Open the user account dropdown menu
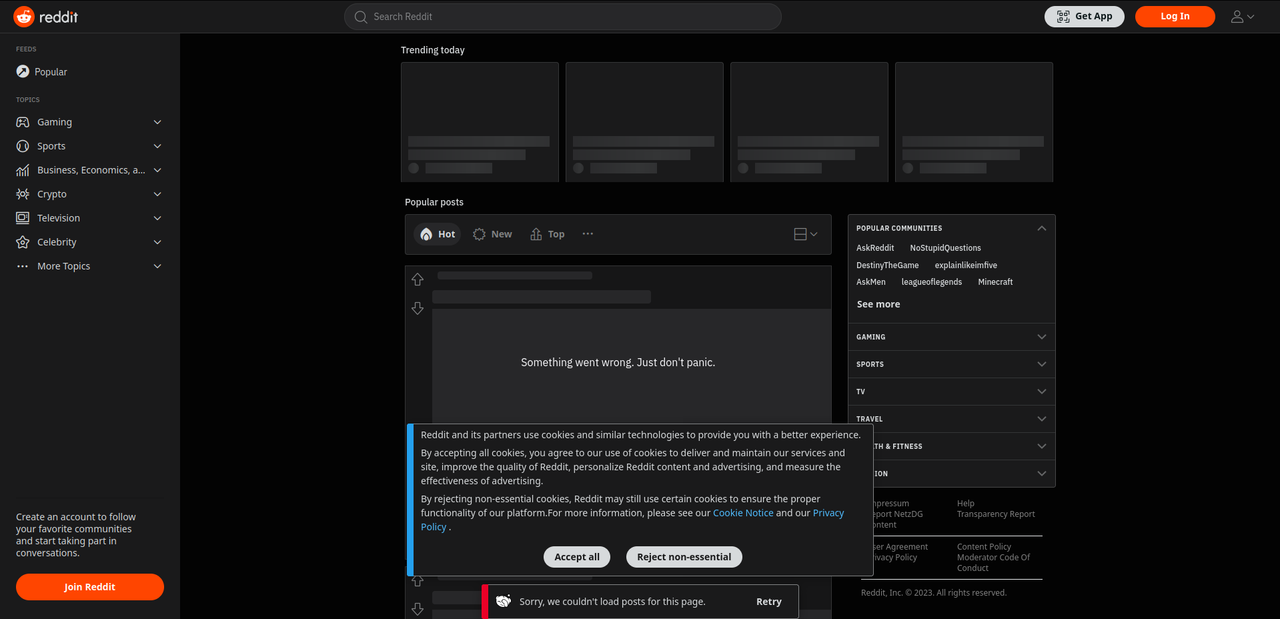This screenshot has height=619, width=1280. pyautogui.click(x=1242, y=16)
